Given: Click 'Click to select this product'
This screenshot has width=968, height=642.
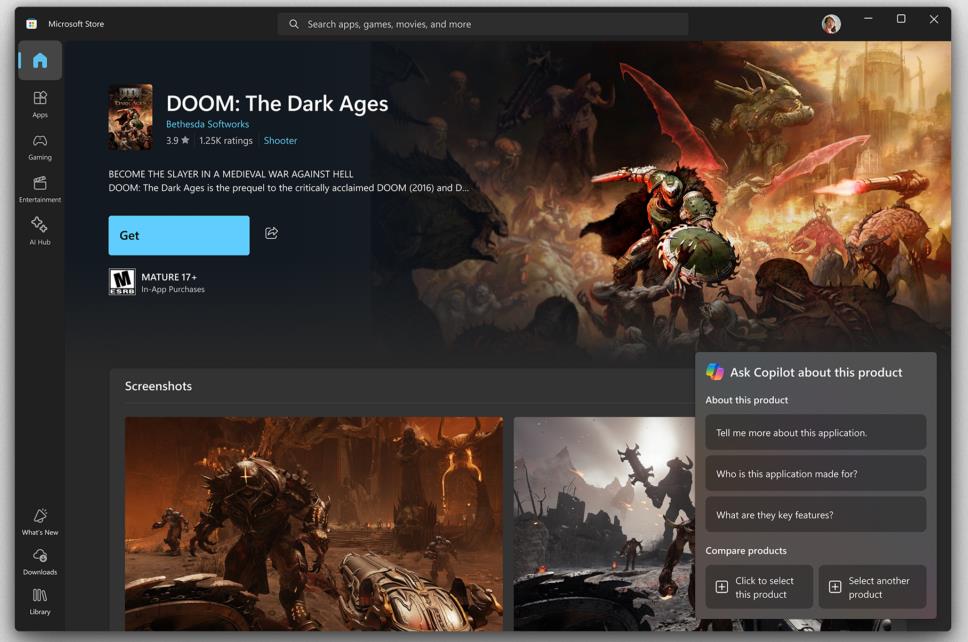Looking at the screenshot, I should click(x=759, y=587).
